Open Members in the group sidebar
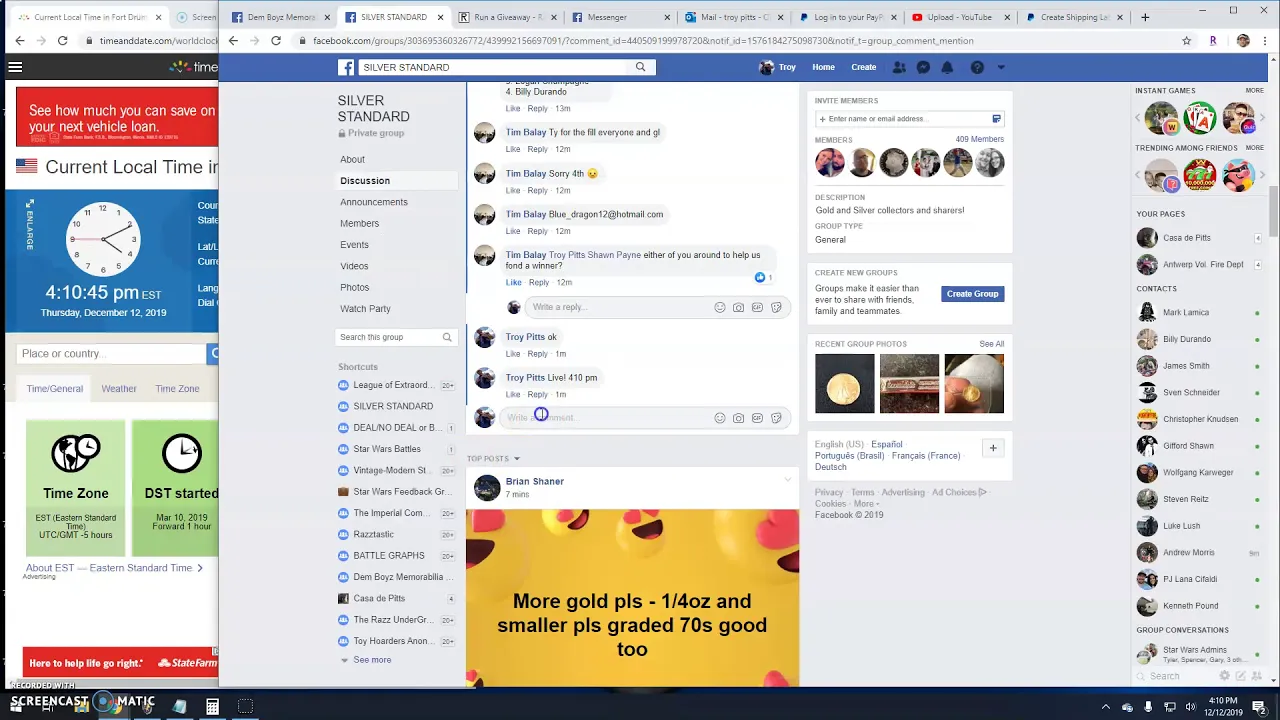1280x720 pixels. pos(359,223)
